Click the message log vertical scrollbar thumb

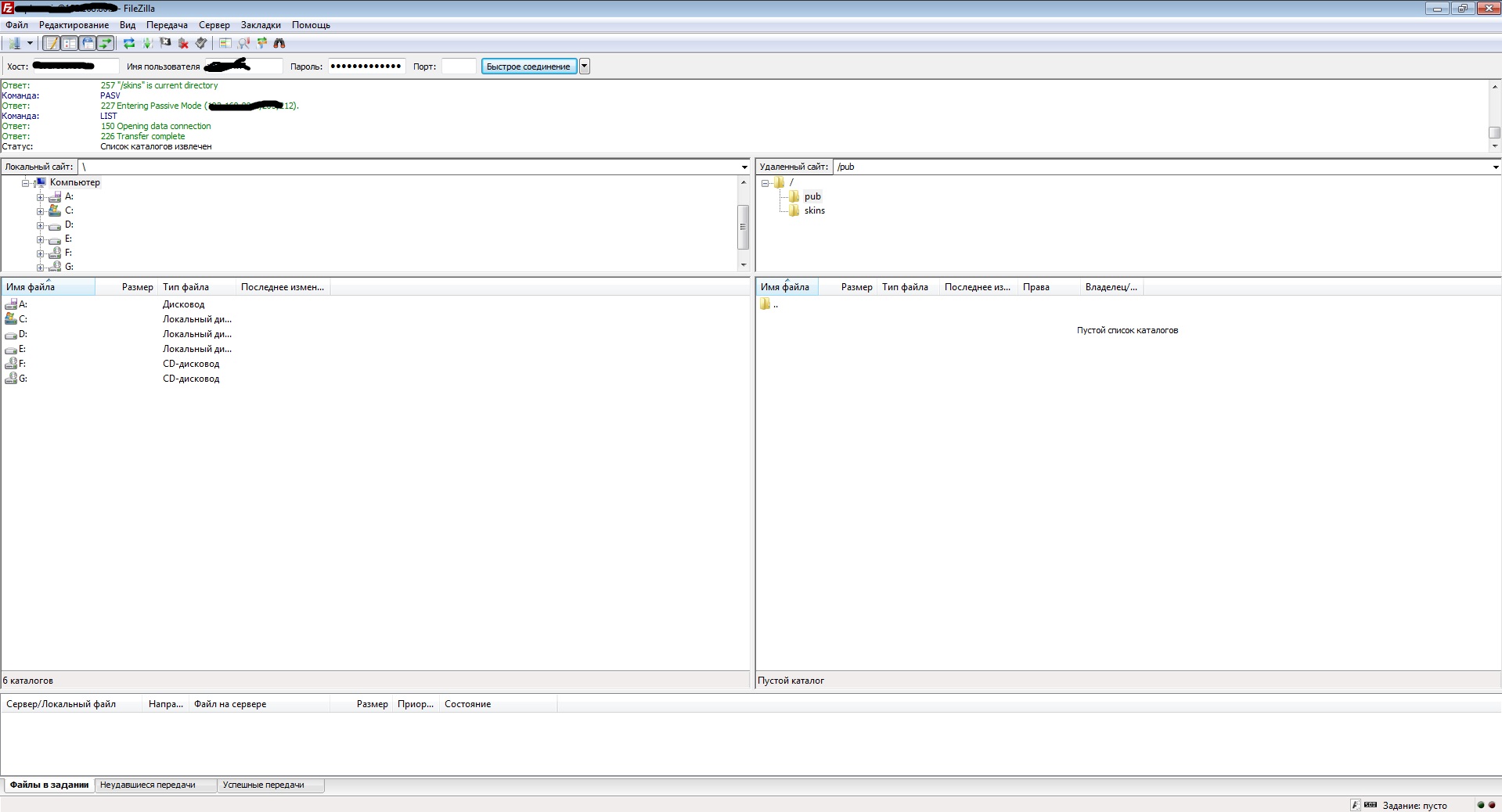1494,132
